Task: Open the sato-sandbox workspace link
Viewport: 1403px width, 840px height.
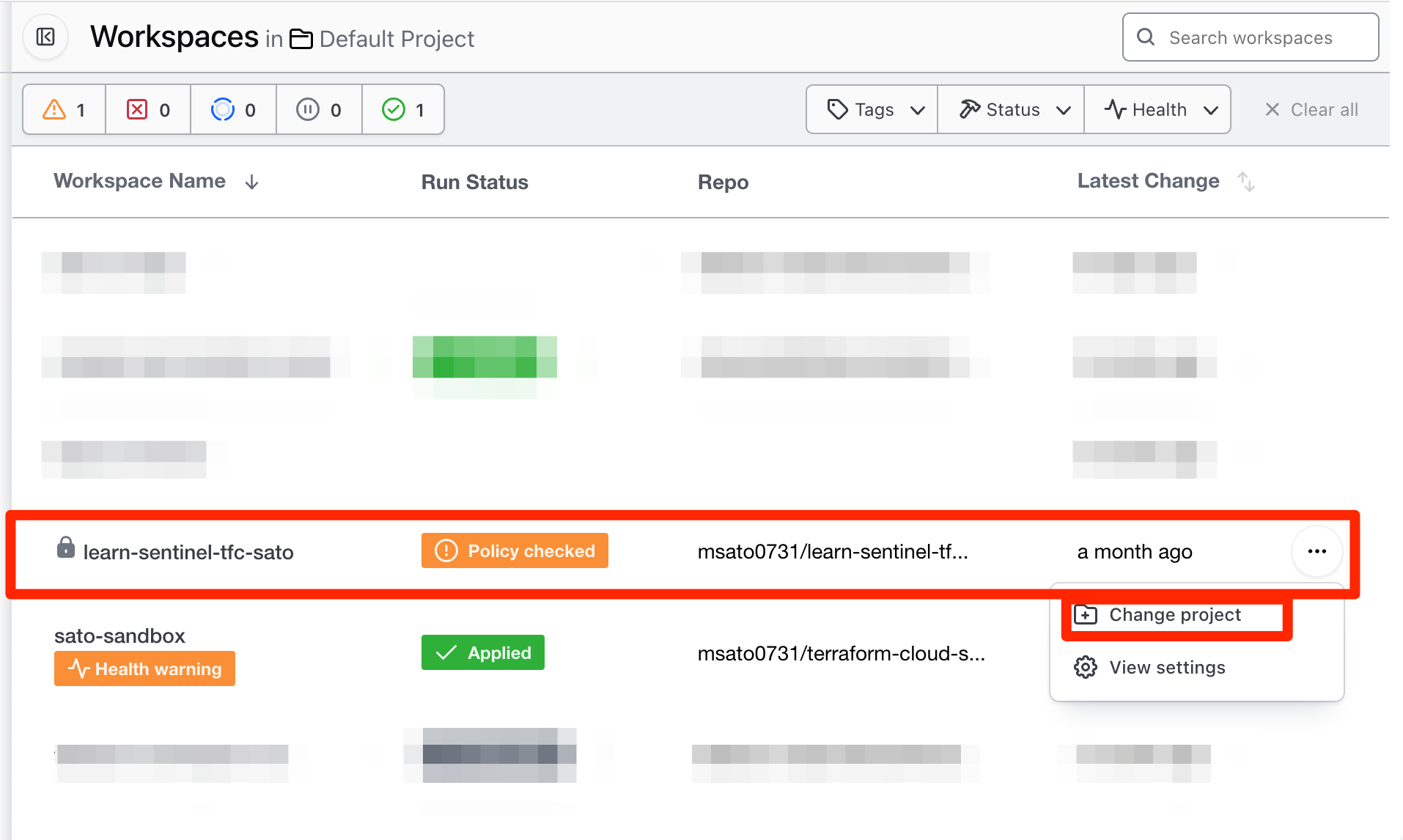Action: (x=120, y=635)
